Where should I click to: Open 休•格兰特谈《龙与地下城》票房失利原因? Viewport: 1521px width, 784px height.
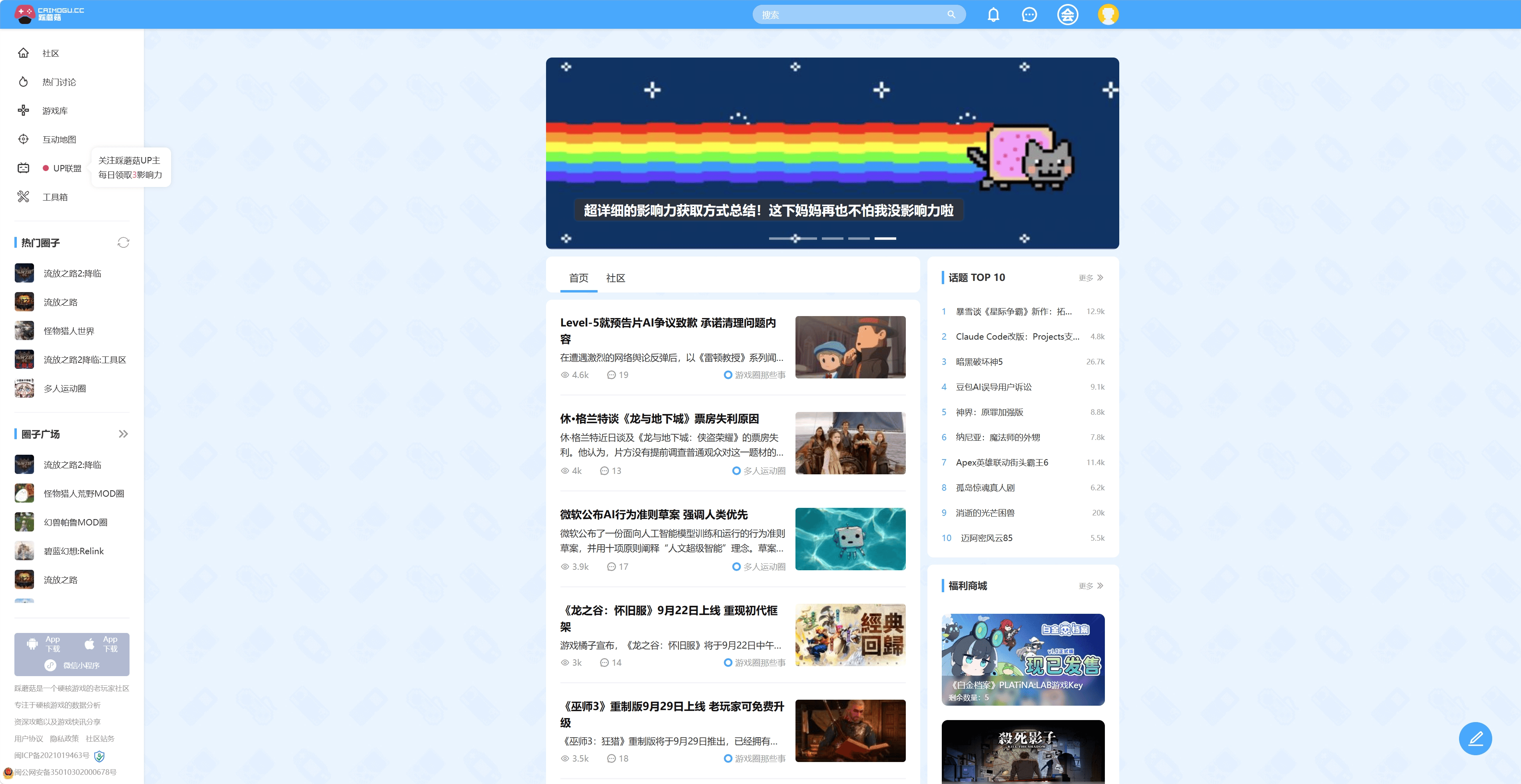click(660, 418)
